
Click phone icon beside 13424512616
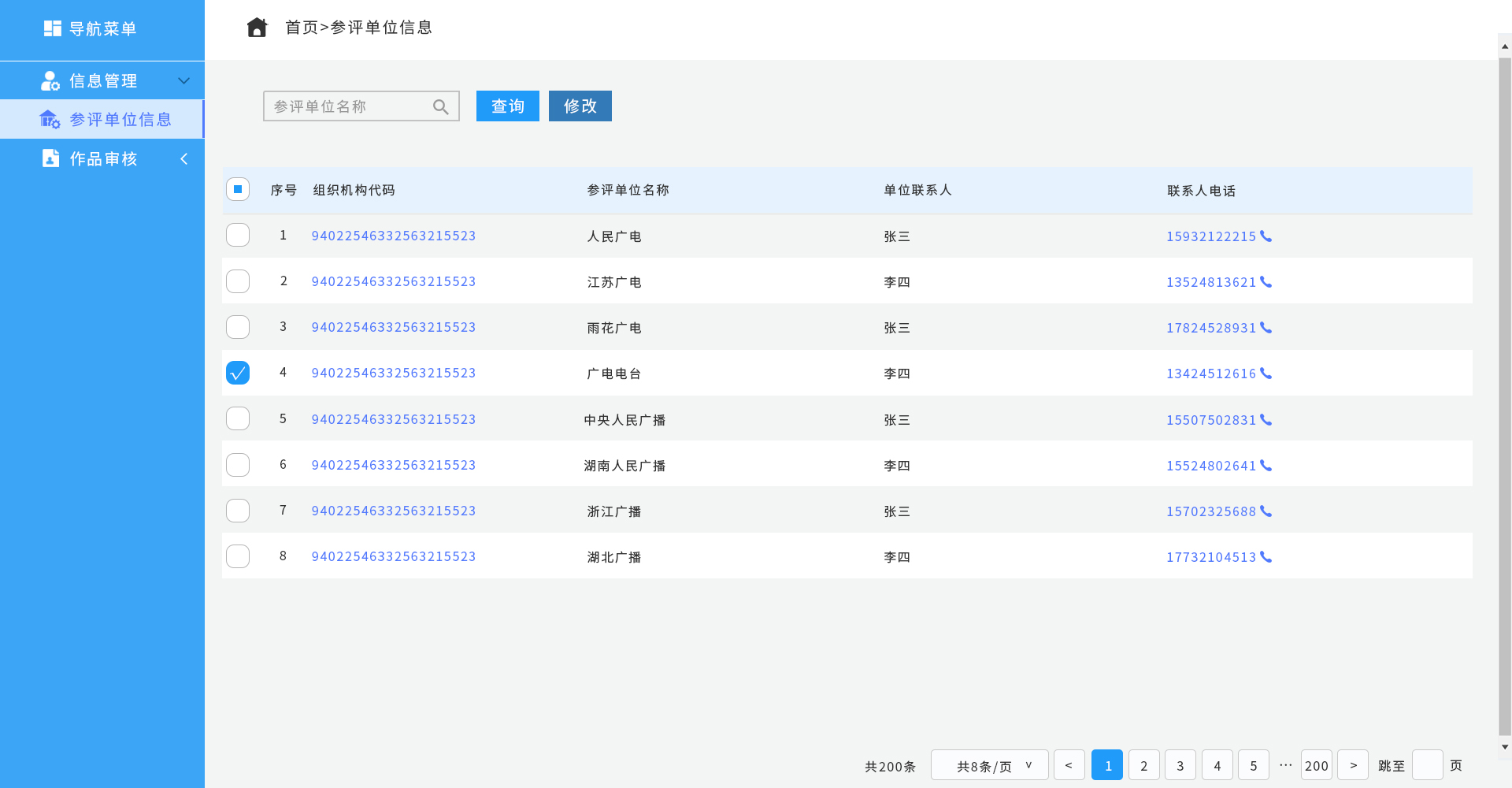pyautogui.click(x=1266, y=374)
